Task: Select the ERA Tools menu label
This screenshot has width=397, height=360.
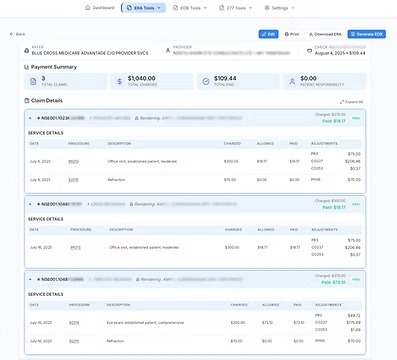Action: click(144, 8)
